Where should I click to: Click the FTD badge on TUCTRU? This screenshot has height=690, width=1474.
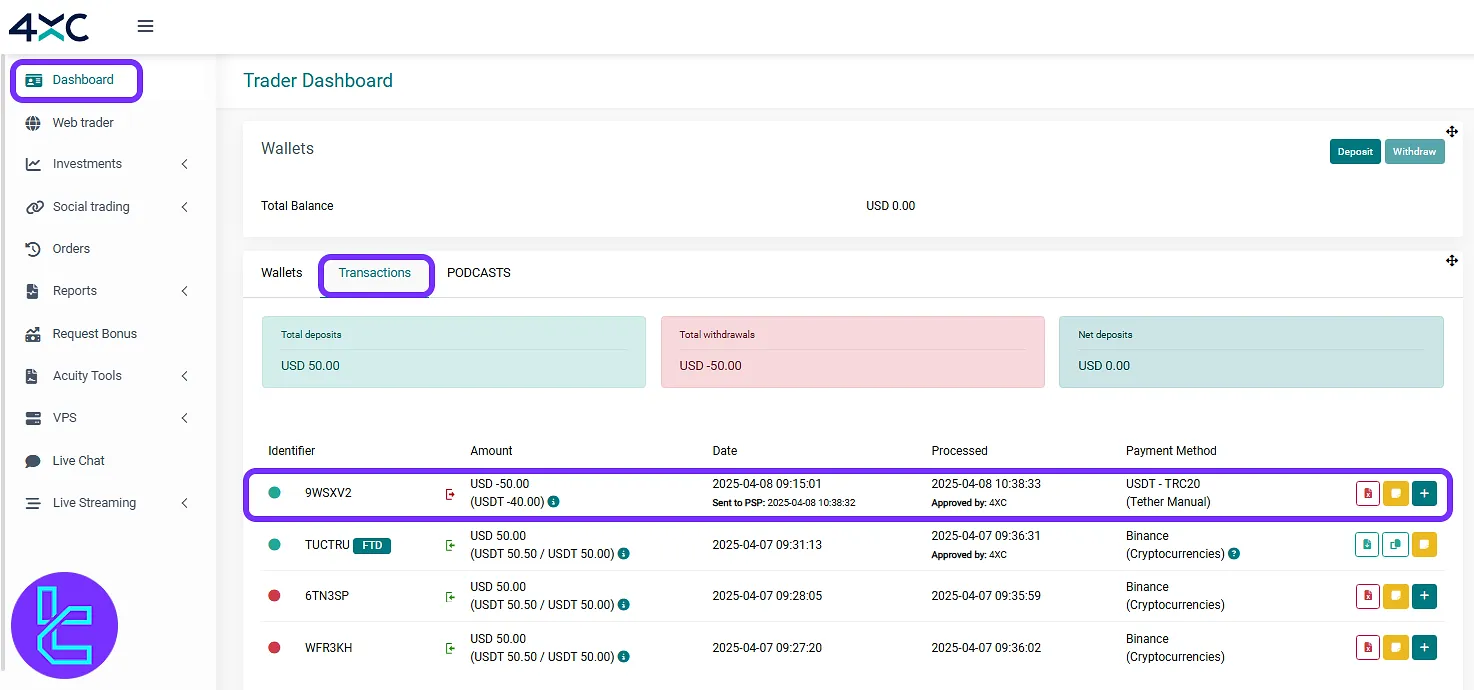(372, 545)
